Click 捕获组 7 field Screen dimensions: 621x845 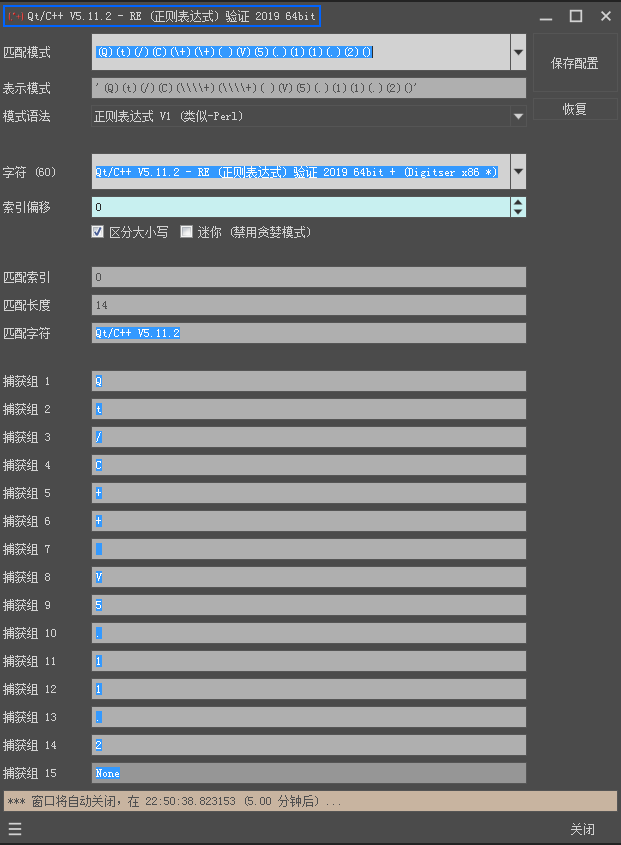[309, 549]
